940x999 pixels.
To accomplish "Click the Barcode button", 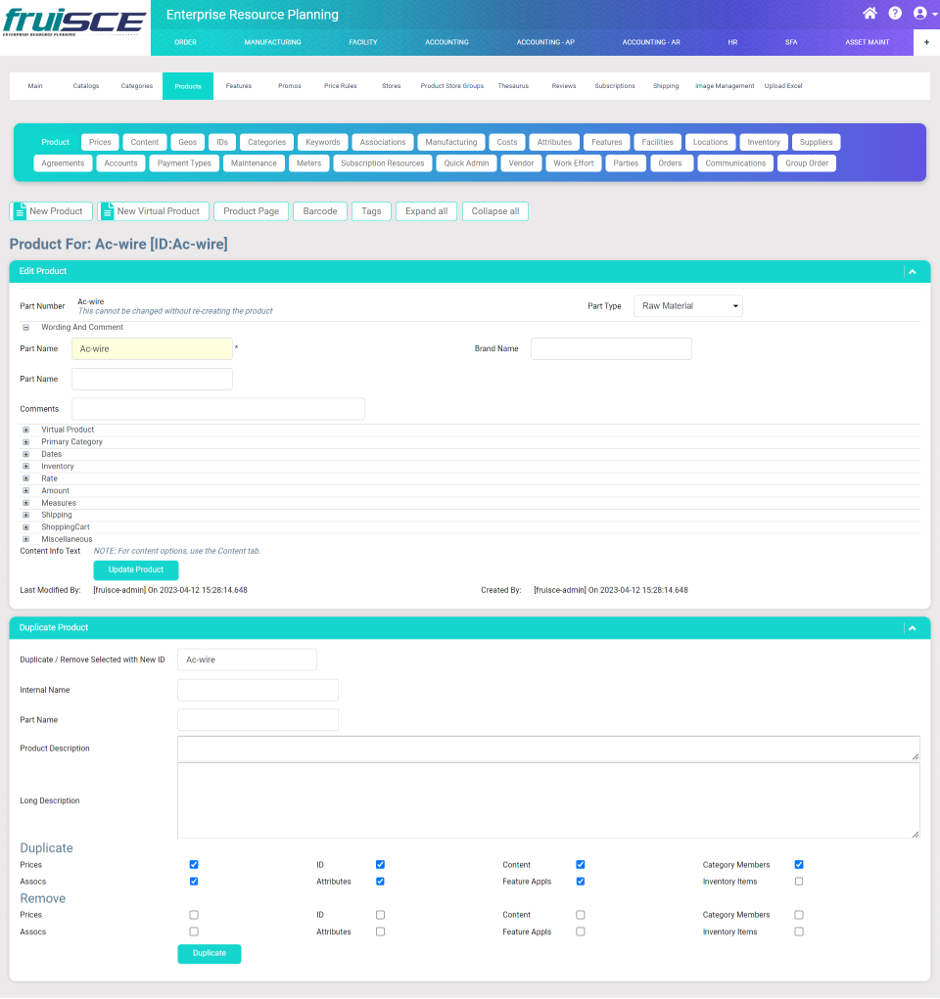I will [x=320, y=211].
